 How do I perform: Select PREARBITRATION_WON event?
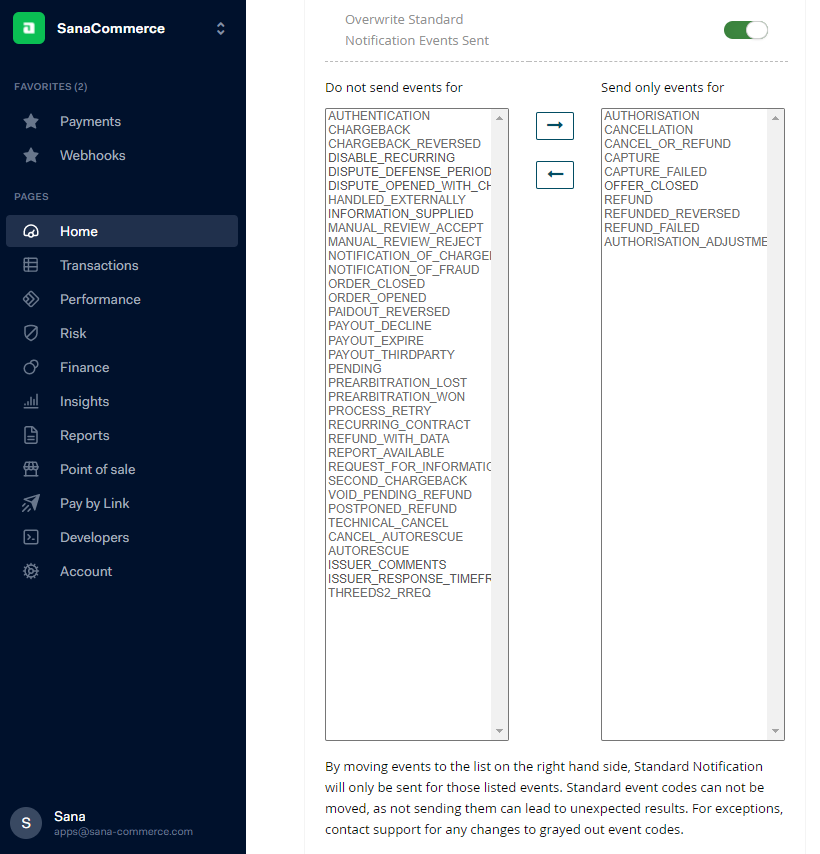[396, 396]
